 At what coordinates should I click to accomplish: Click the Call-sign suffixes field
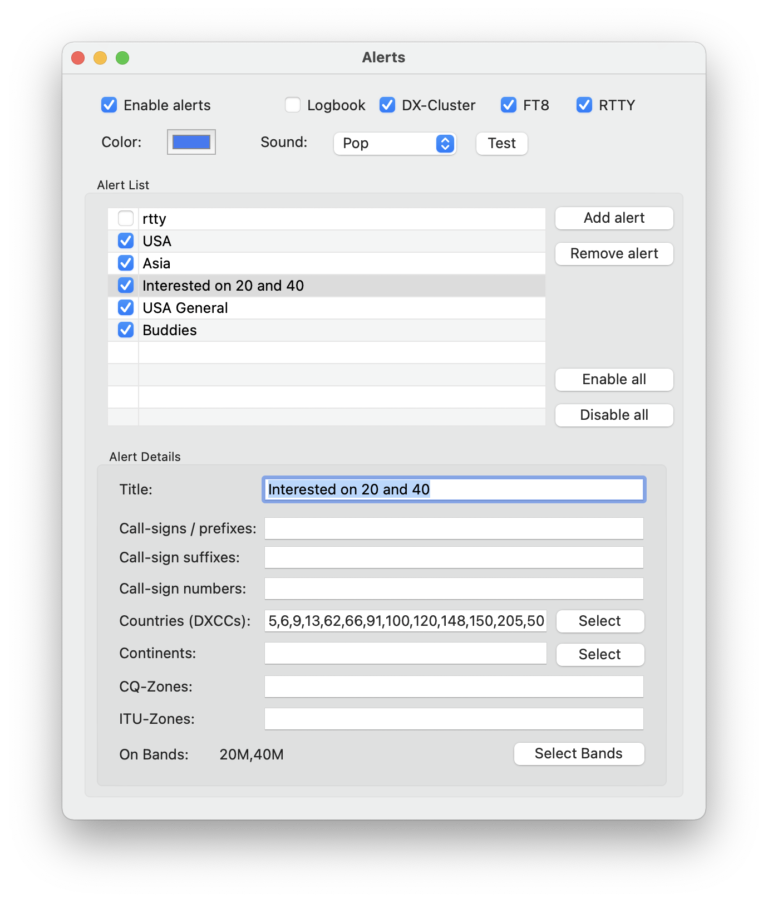454,557
